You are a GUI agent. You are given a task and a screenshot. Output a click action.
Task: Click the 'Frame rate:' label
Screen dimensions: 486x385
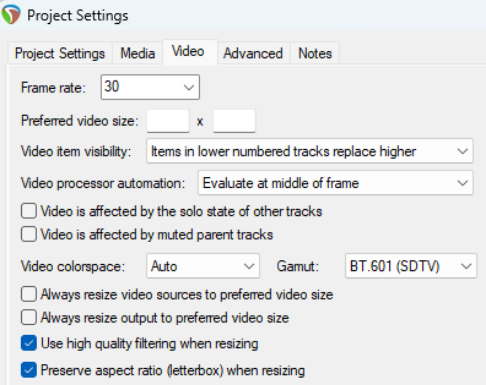(53, 88)
